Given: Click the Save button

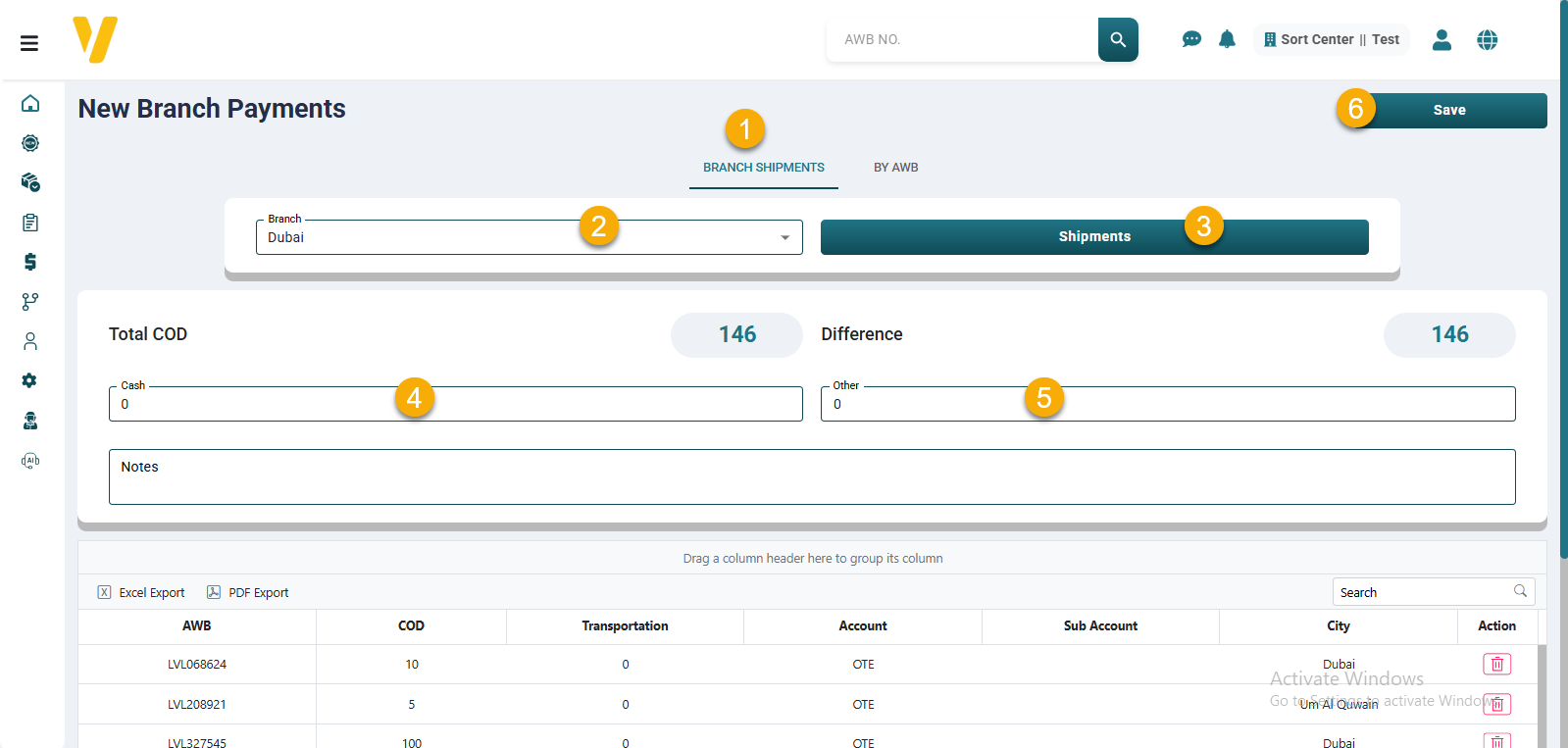Looking at the screenshot, I should [1448, 110].
